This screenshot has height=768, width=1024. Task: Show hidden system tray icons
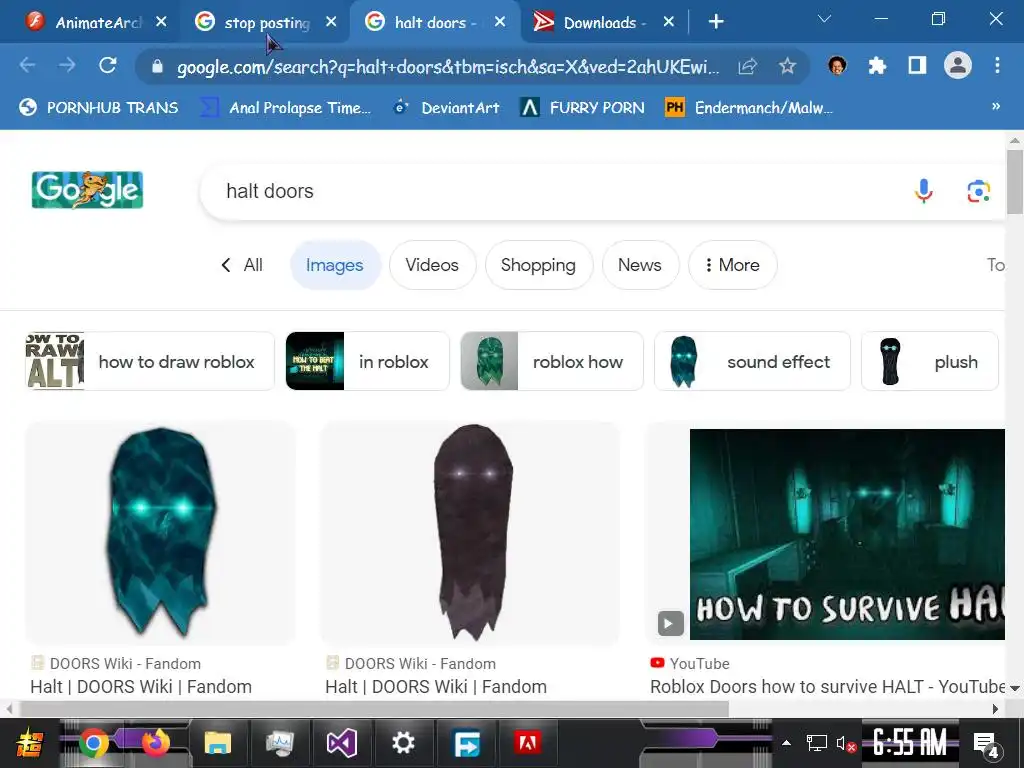[786, 743]
